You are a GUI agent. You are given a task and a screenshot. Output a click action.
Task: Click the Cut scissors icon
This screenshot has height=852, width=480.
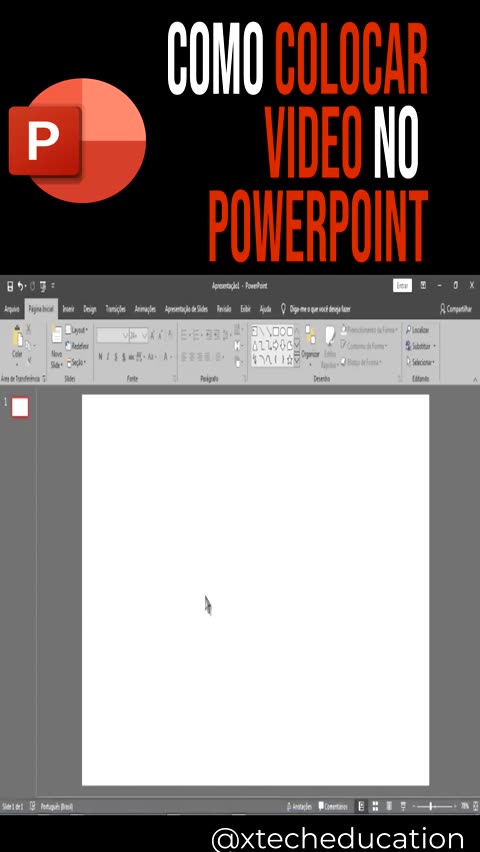29,330
